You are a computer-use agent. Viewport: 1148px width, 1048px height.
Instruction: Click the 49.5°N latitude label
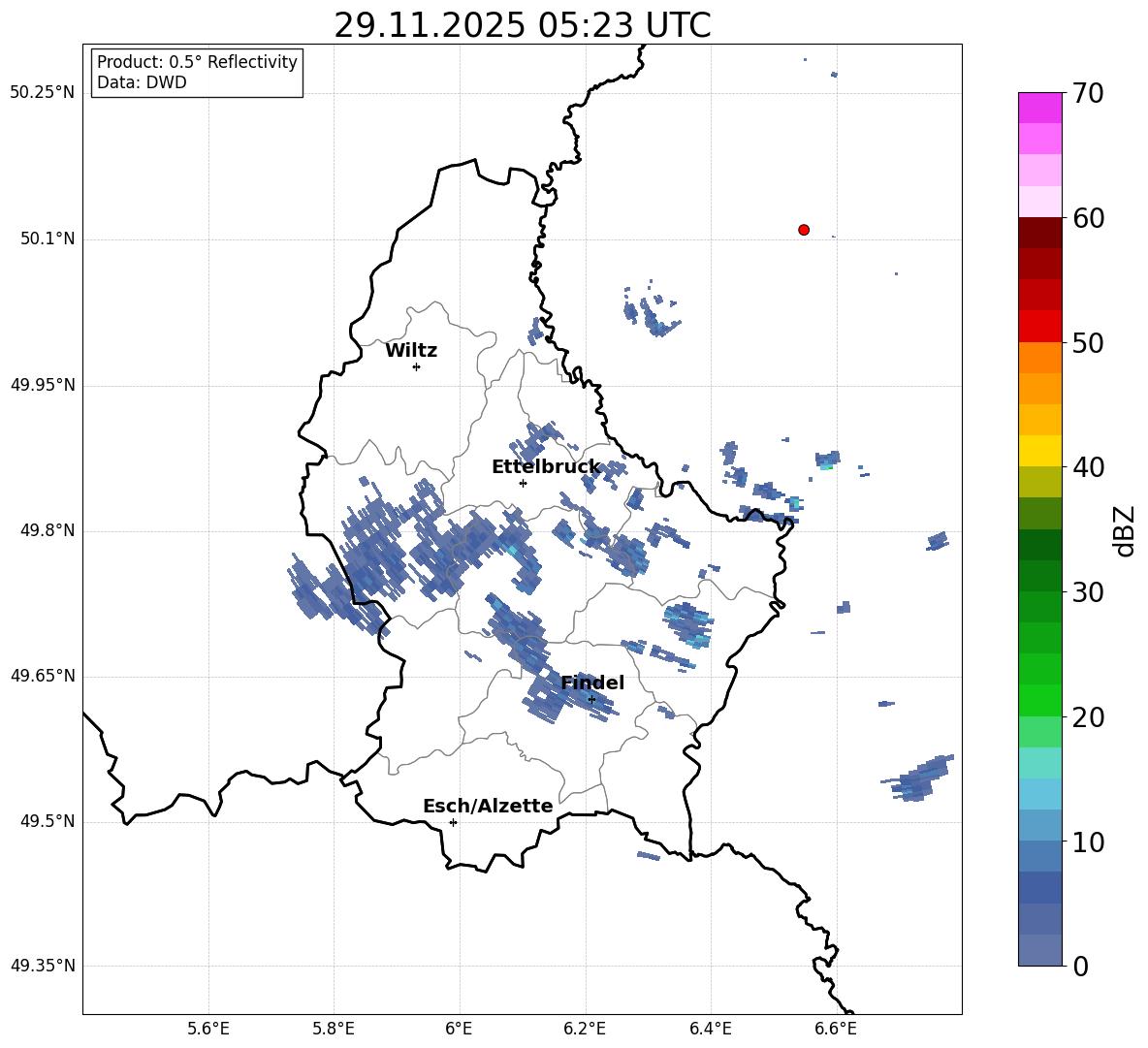click(x=48, y=822)
